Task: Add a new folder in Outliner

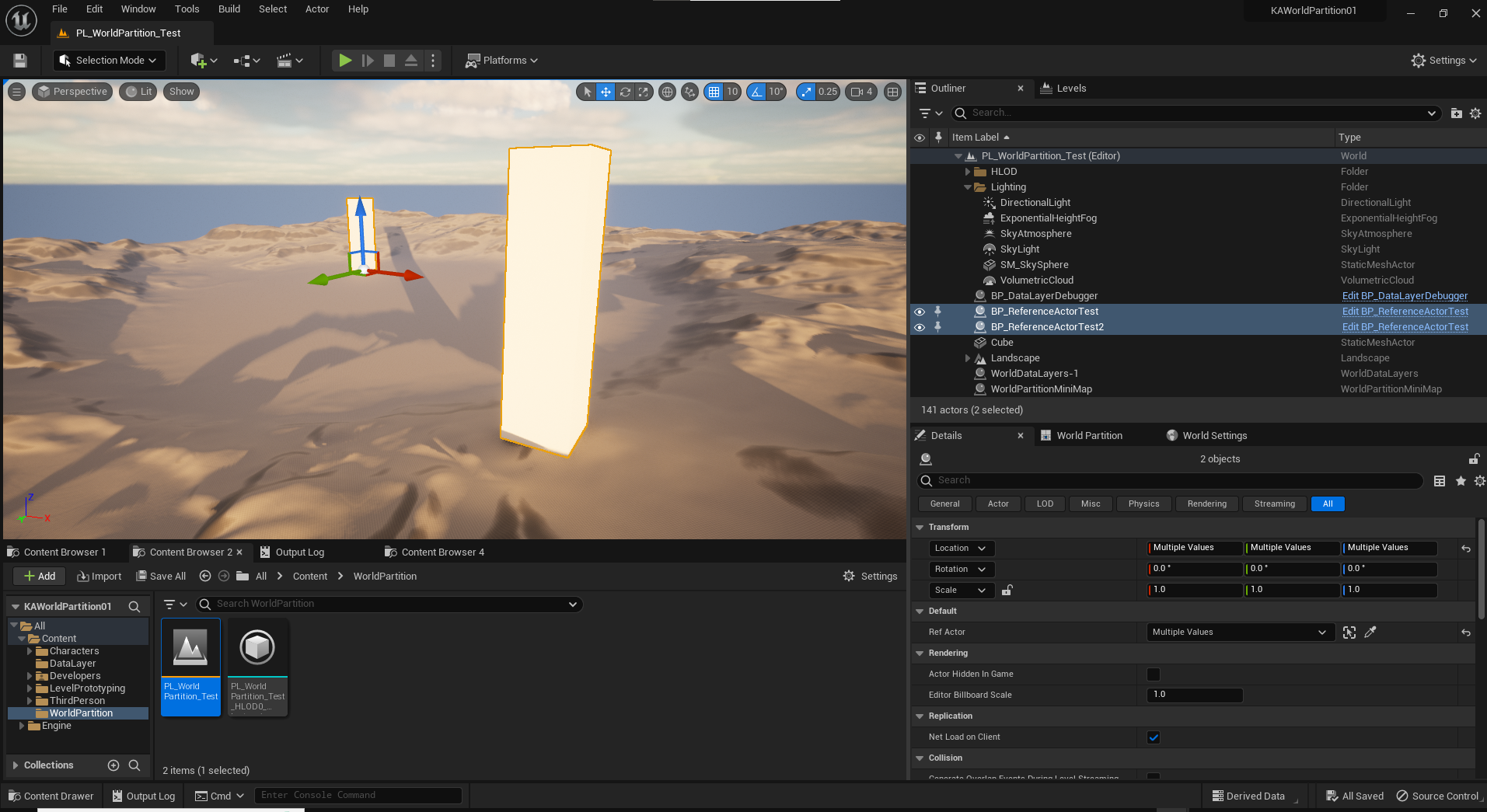Action: 1456,113
